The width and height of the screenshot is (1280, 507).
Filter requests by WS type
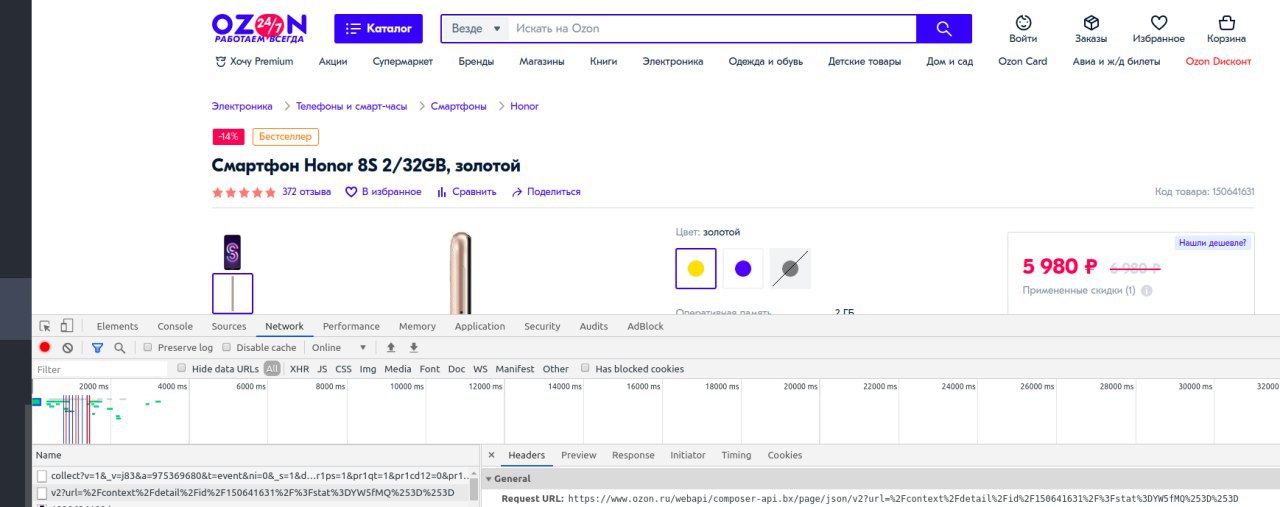coord(480,369)
